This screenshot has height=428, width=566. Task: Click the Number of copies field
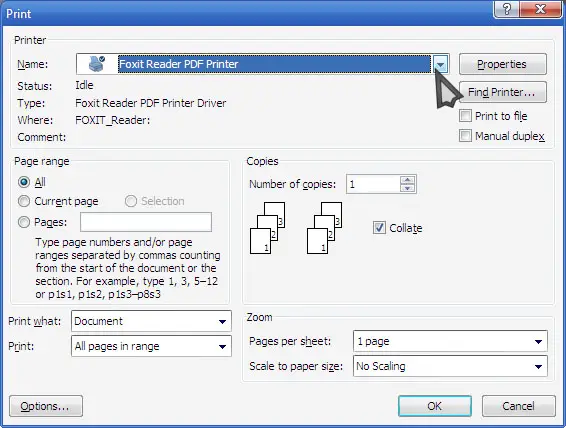[373, 184]
